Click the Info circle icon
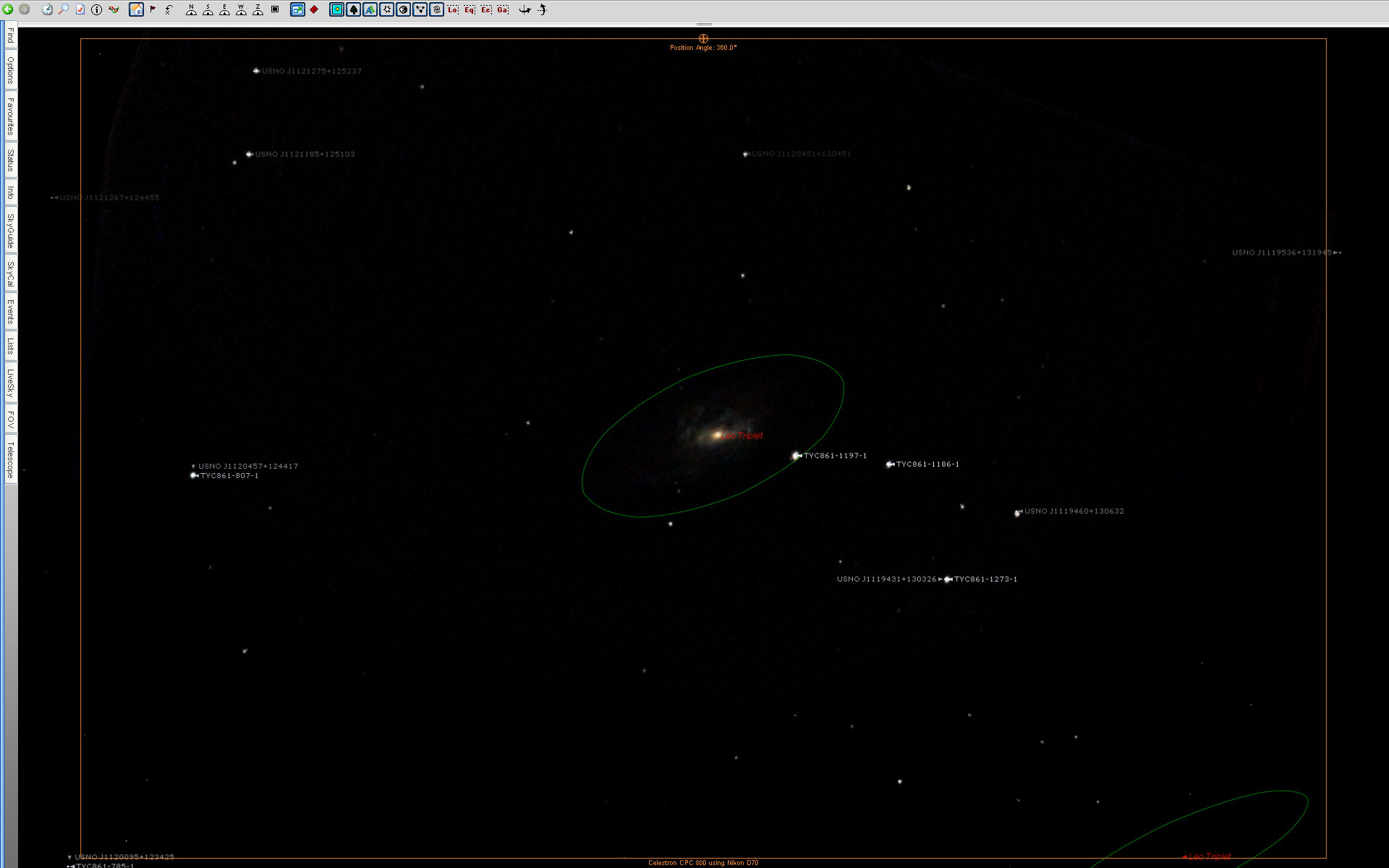 [96, 9]
